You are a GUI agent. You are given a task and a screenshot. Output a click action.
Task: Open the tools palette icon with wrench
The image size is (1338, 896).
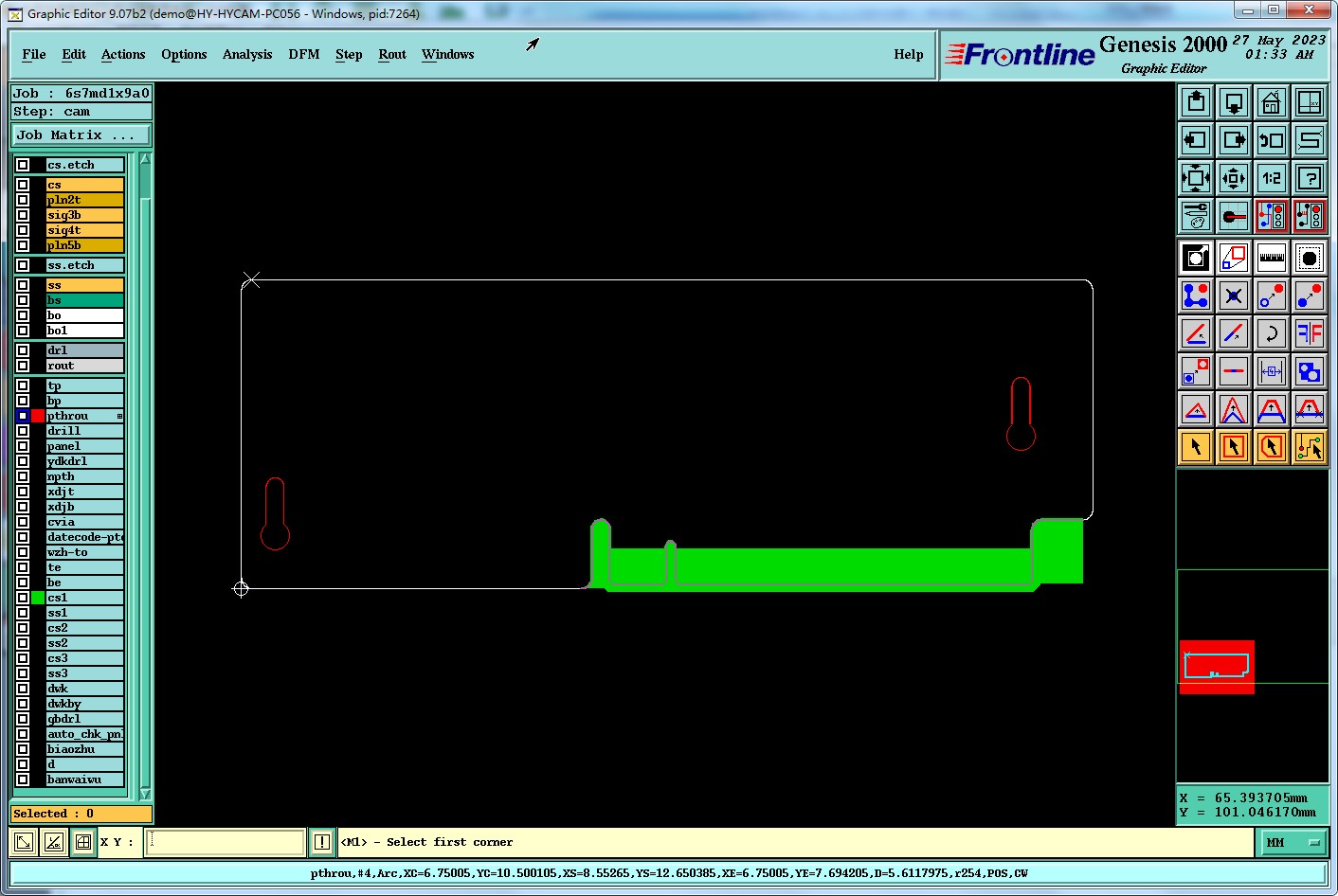1196,216
